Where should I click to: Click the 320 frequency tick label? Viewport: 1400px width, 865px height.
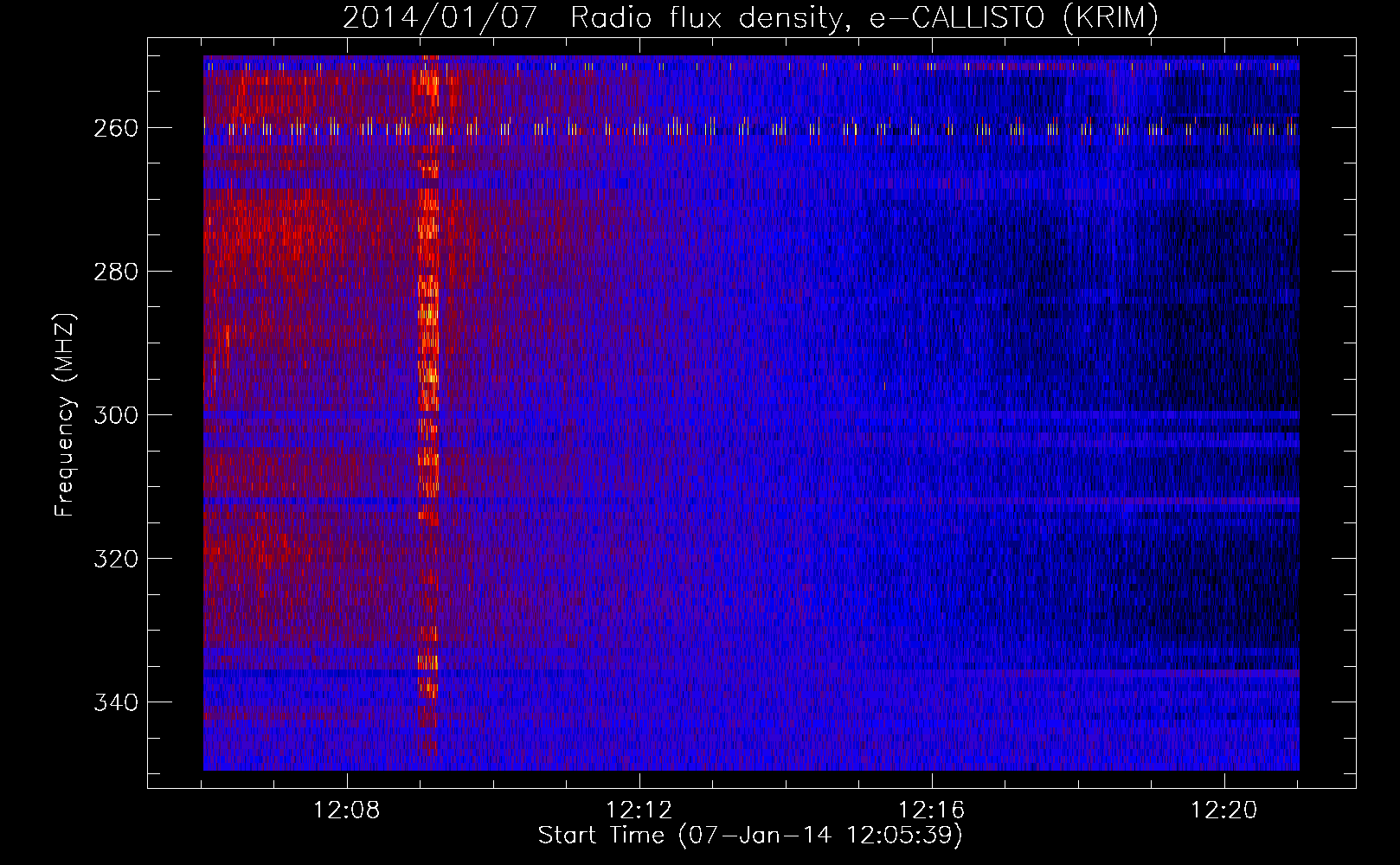(x=115, y=559)
